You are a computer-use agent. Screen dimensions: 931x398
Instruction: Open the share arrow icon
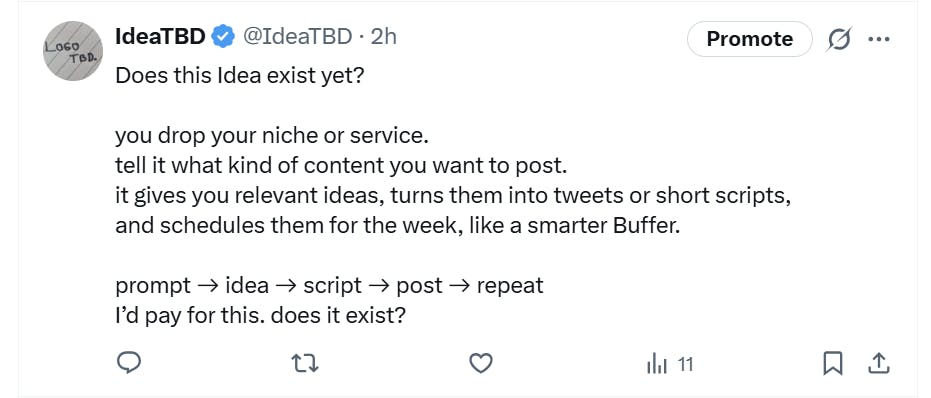[878, 364]
